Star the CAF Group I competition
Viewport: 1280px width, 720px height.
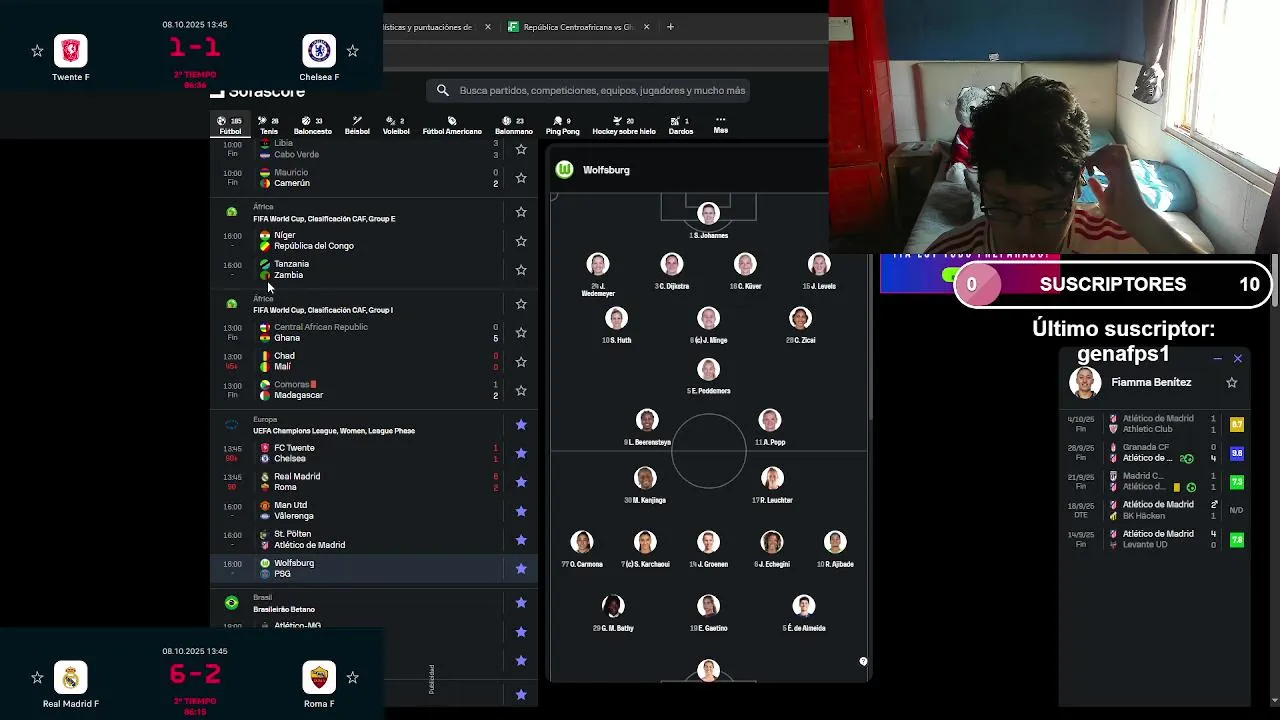click(521, 304)
